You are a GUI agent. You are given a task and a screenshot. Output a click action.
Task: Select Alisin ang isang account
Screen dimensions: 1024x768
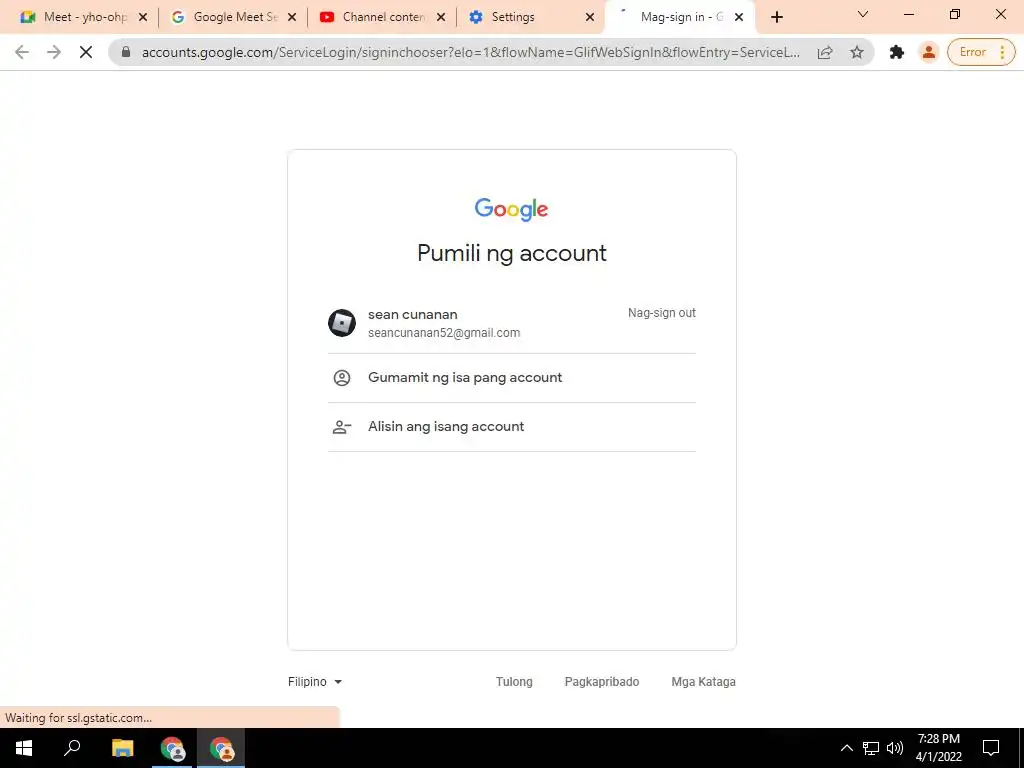pos(512,427)
